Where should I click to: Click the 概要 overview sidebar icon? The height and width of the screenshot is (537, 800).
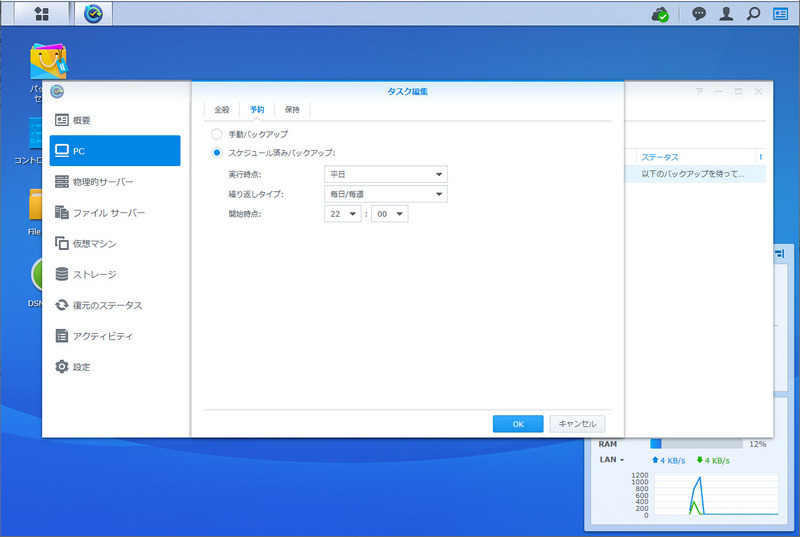click(62, 120)
